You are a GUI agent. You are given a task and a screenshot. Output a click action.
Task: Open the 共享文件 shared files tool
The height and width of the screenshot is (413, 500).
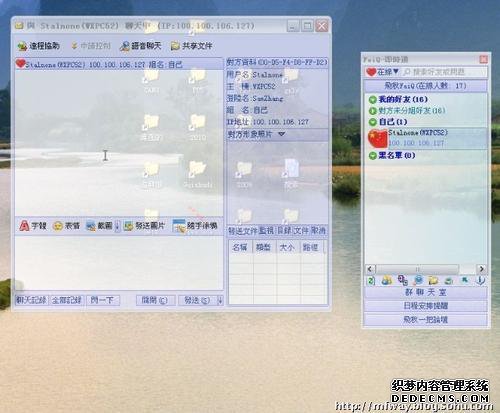coord(192,46)
